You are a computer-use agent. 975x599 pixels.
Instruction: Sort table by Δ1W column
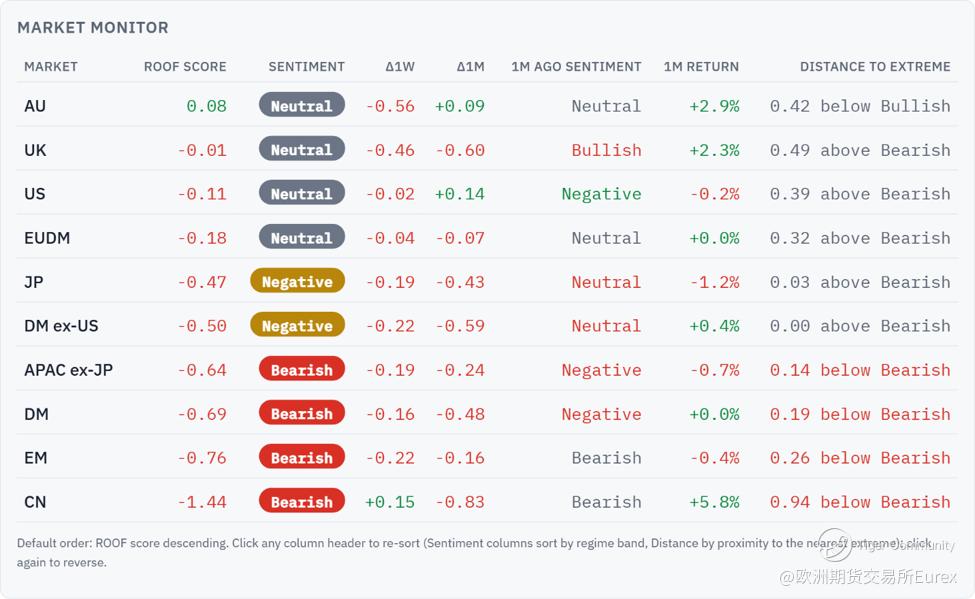coord(400,67)
